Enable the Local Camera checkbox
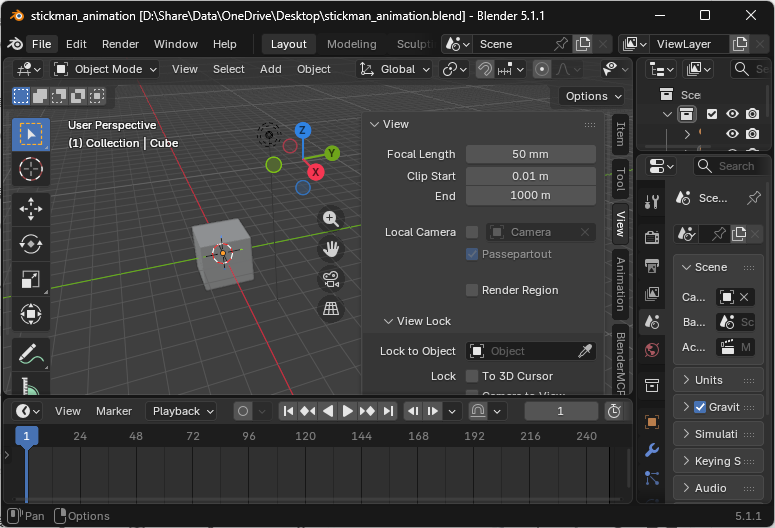The height and width of the screenshot is (528, 775). tap(472, 232)
